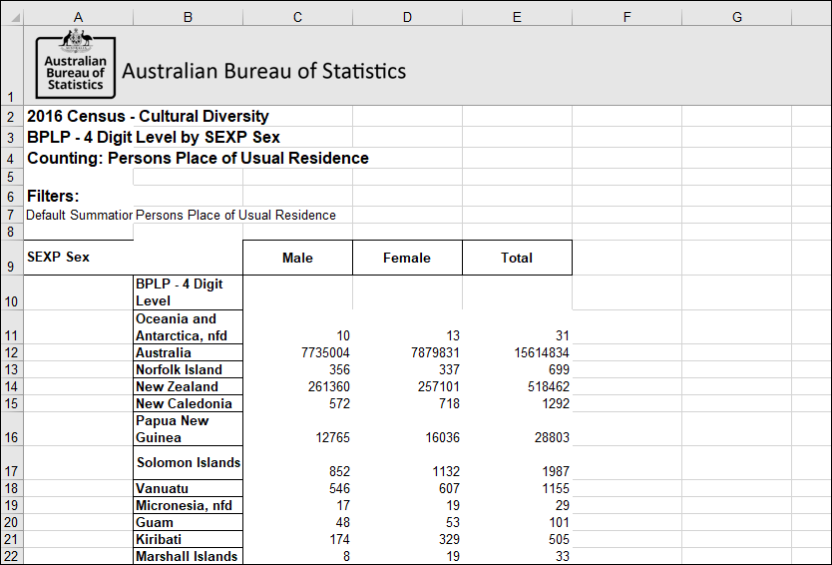The image size is (832, 565).
Task: Click the 'Vanuatu' row label
Action: click(188, 489)
